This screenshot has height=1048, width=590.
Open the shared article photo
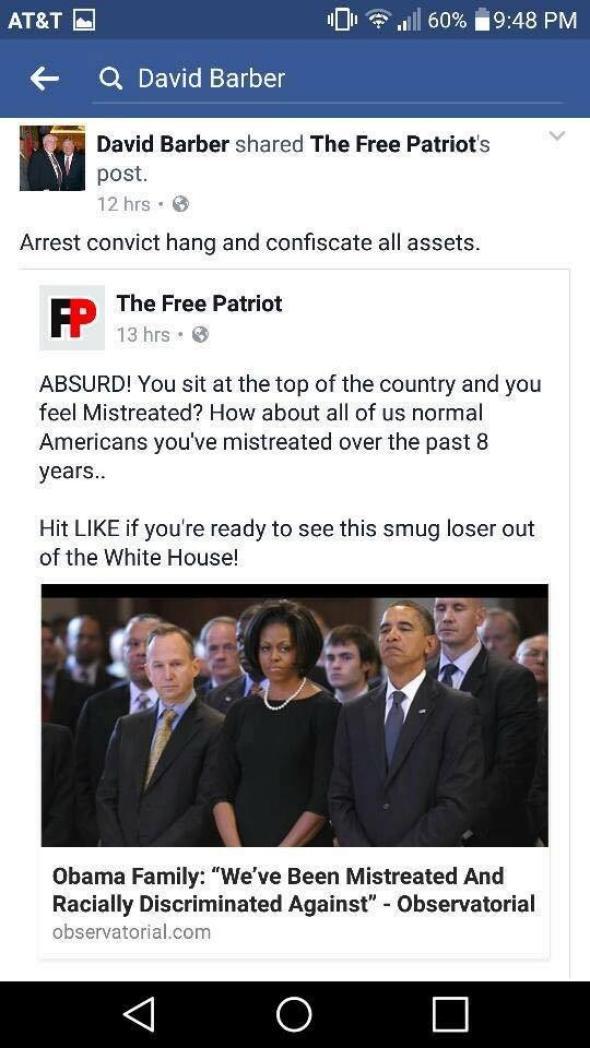(x=295, y=715)
